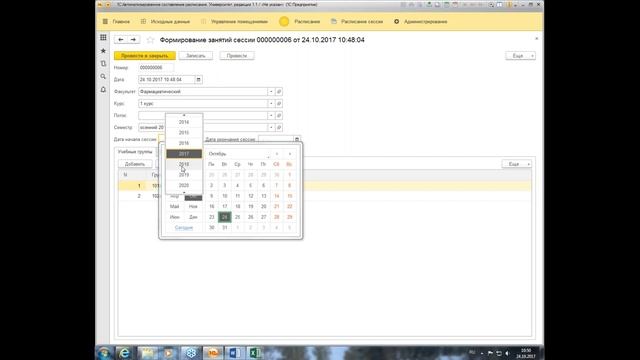This screenshot has width=640, height=360.
Task: Open search magnifier in left sidebar
Action: coord(103,76)
